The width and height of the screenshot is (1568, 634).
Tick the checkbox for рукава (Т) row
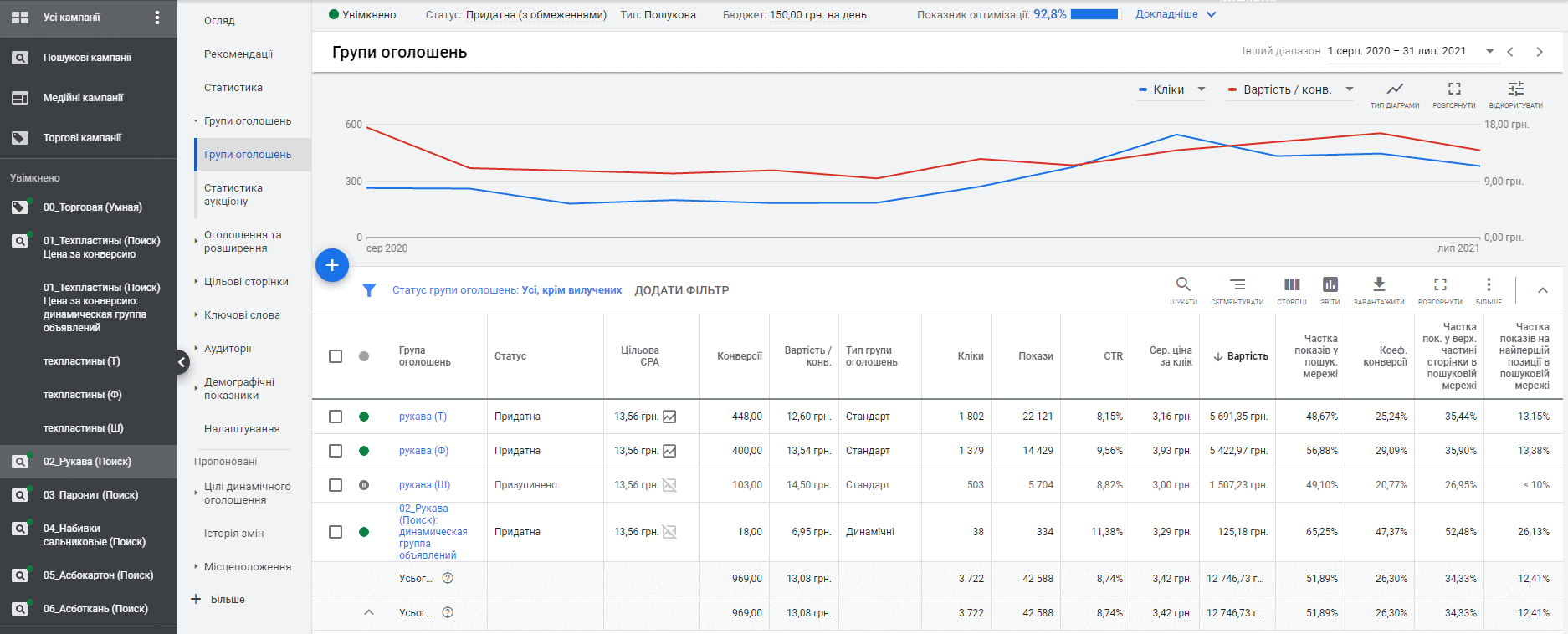pos(336,417)
